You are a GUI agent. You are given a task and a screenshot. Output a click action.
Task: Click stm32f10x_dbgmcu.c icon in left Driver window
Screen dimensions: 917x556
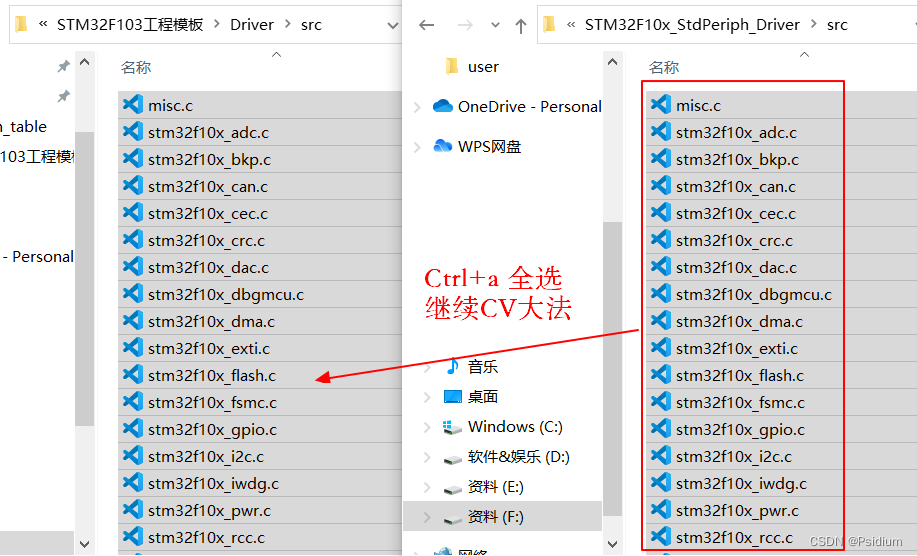[x=133, y=293]
